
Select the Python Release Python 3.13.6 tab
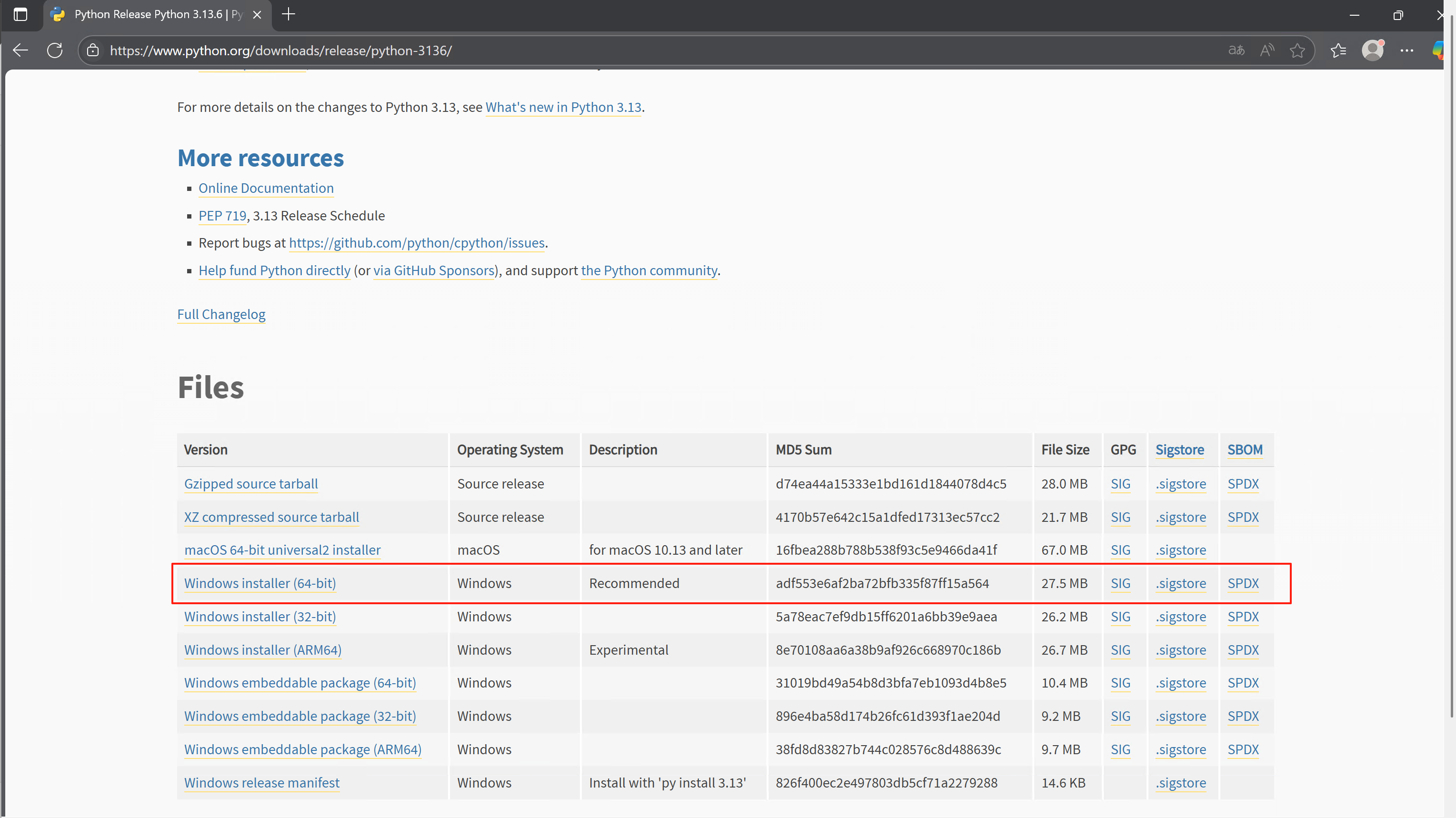pyautogui.click(x=158, y=15)
